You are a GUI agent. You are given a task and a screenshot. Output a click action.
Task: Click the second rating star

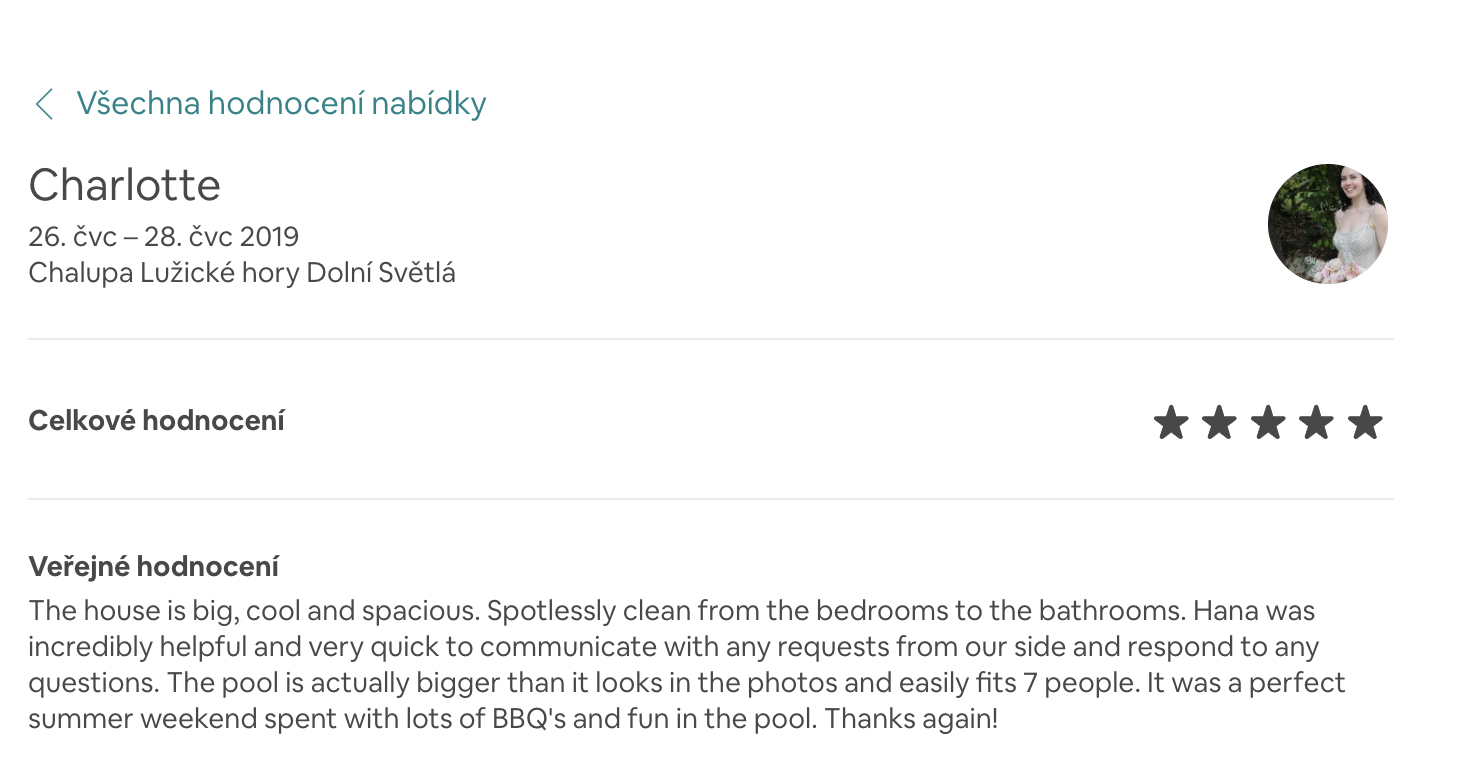[x=1219, y=423]
